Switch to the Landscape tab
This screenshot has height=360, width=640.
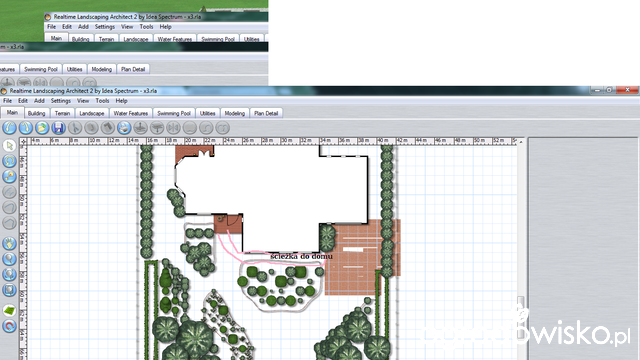(x=92, y=113)
